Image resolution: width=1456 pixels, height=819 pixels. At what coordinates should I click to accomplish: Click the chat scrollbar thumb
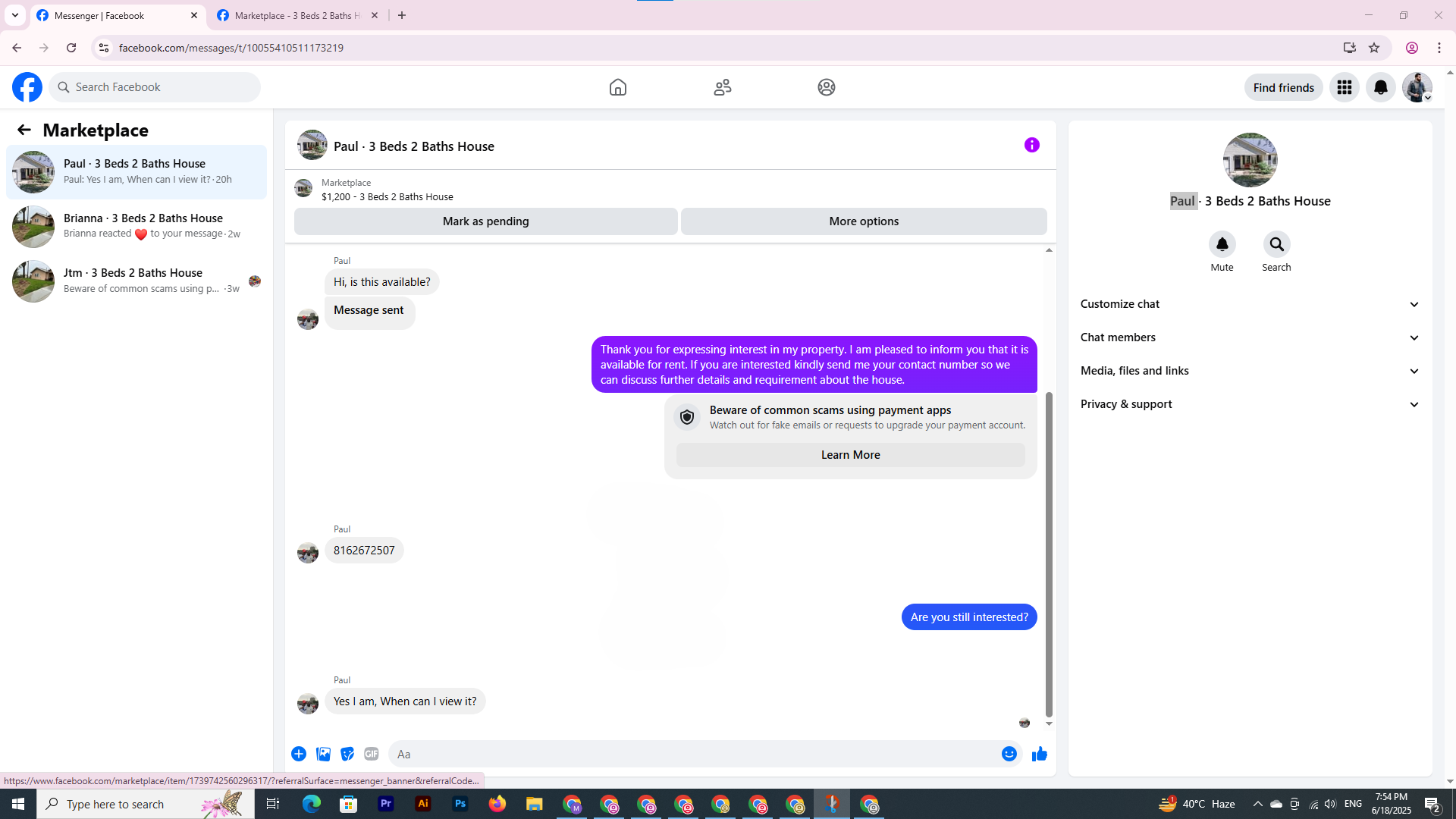pyautogui.click(x=1050, y=554)
